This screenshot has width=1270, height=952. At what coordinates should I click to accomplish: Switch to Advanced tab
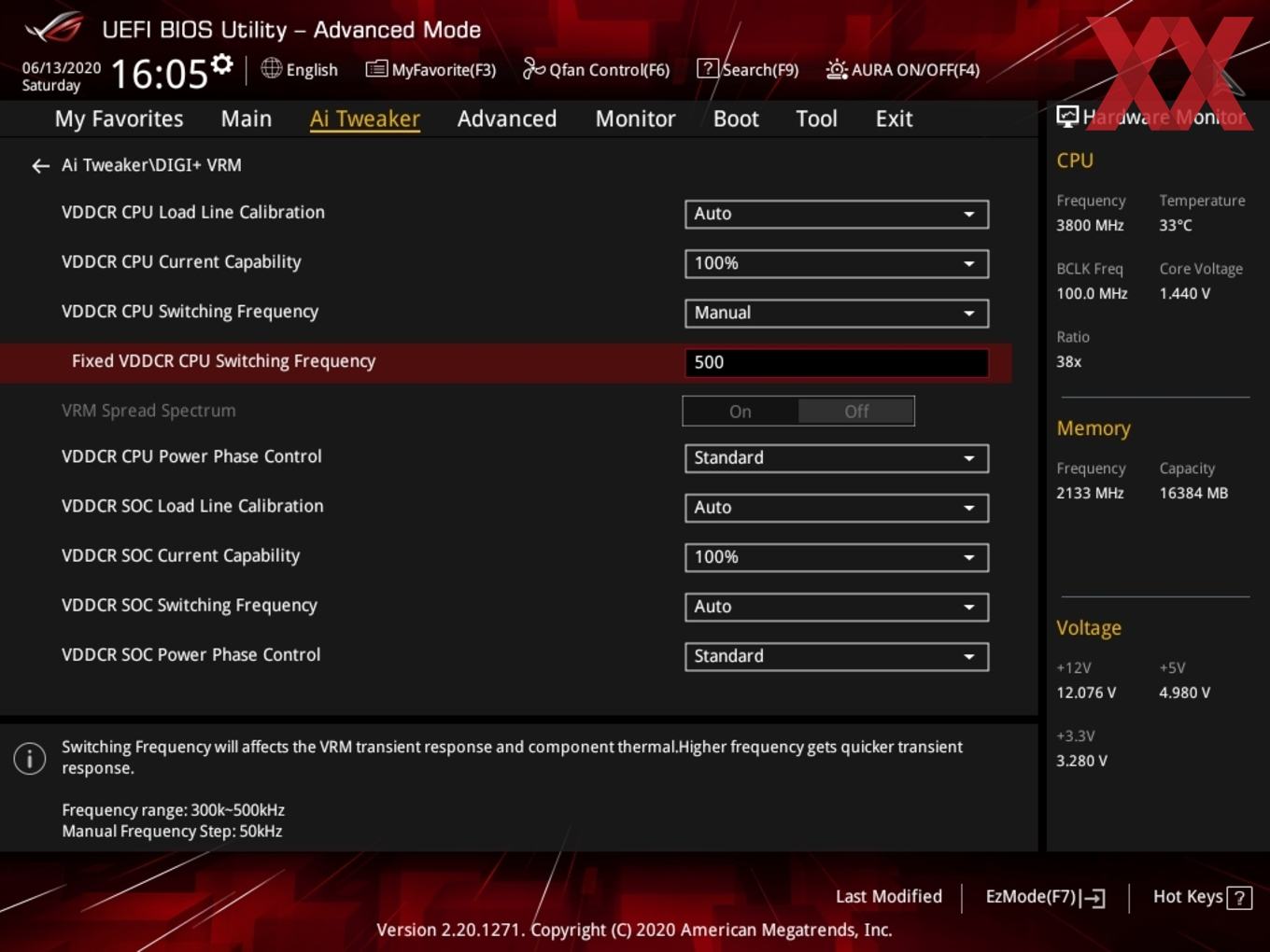pyautogui.click(x=507, y=119)
